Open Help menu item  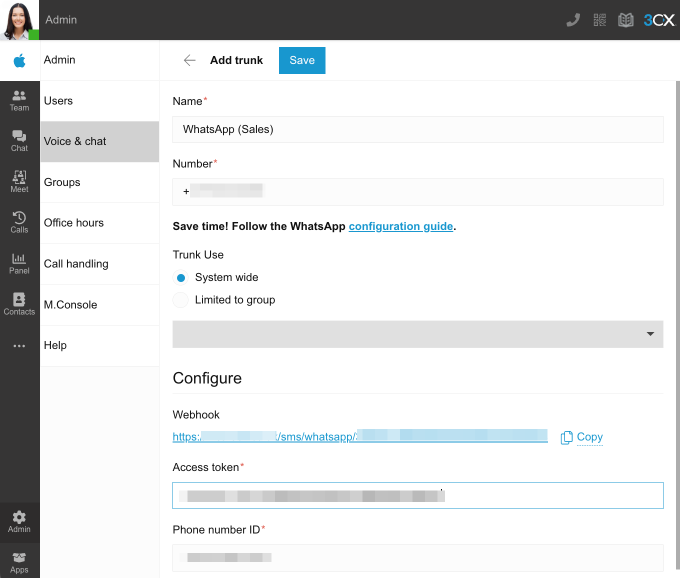pos(100,346)
